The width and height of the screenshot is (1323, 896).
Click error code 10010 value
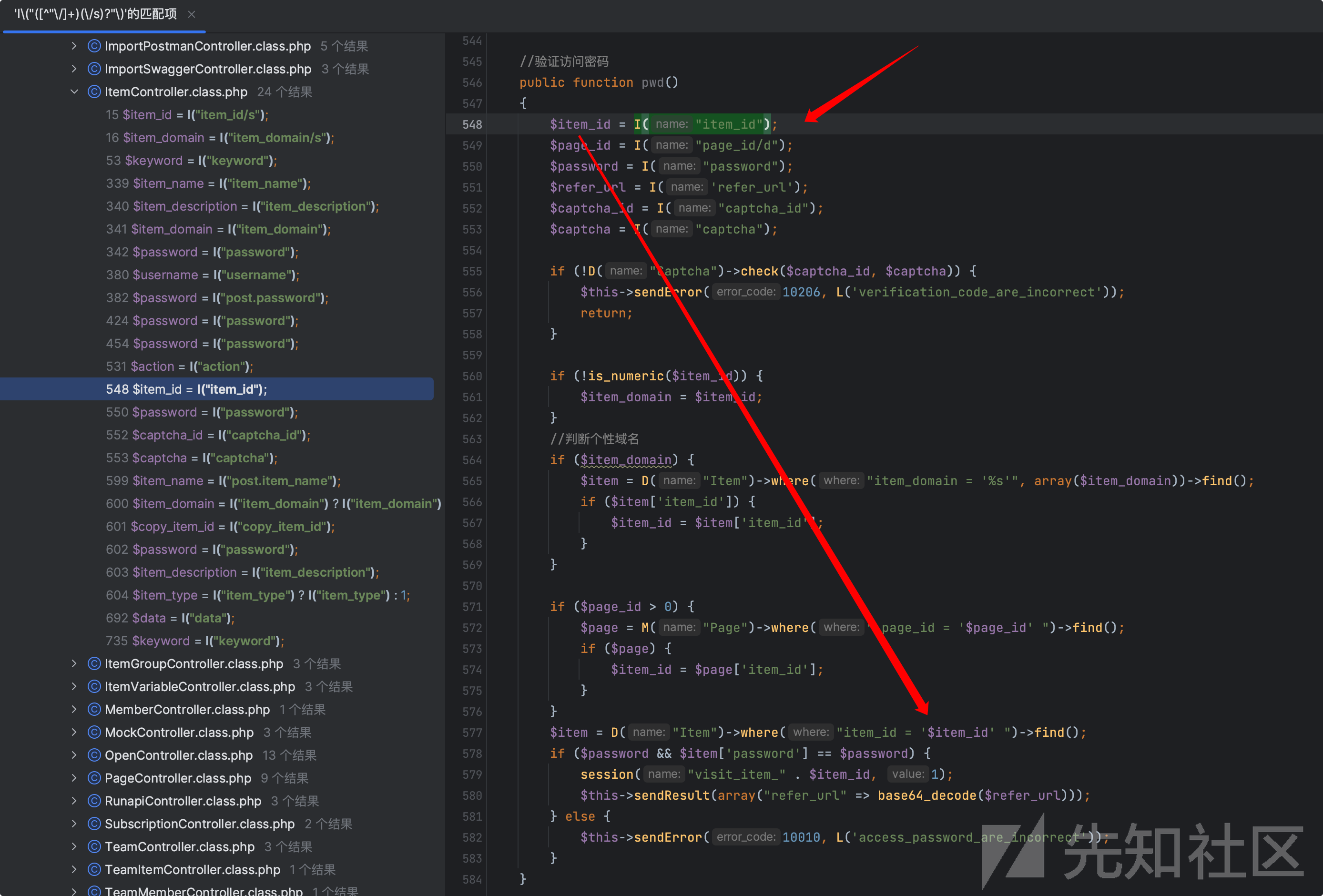(x=801, y=837)
